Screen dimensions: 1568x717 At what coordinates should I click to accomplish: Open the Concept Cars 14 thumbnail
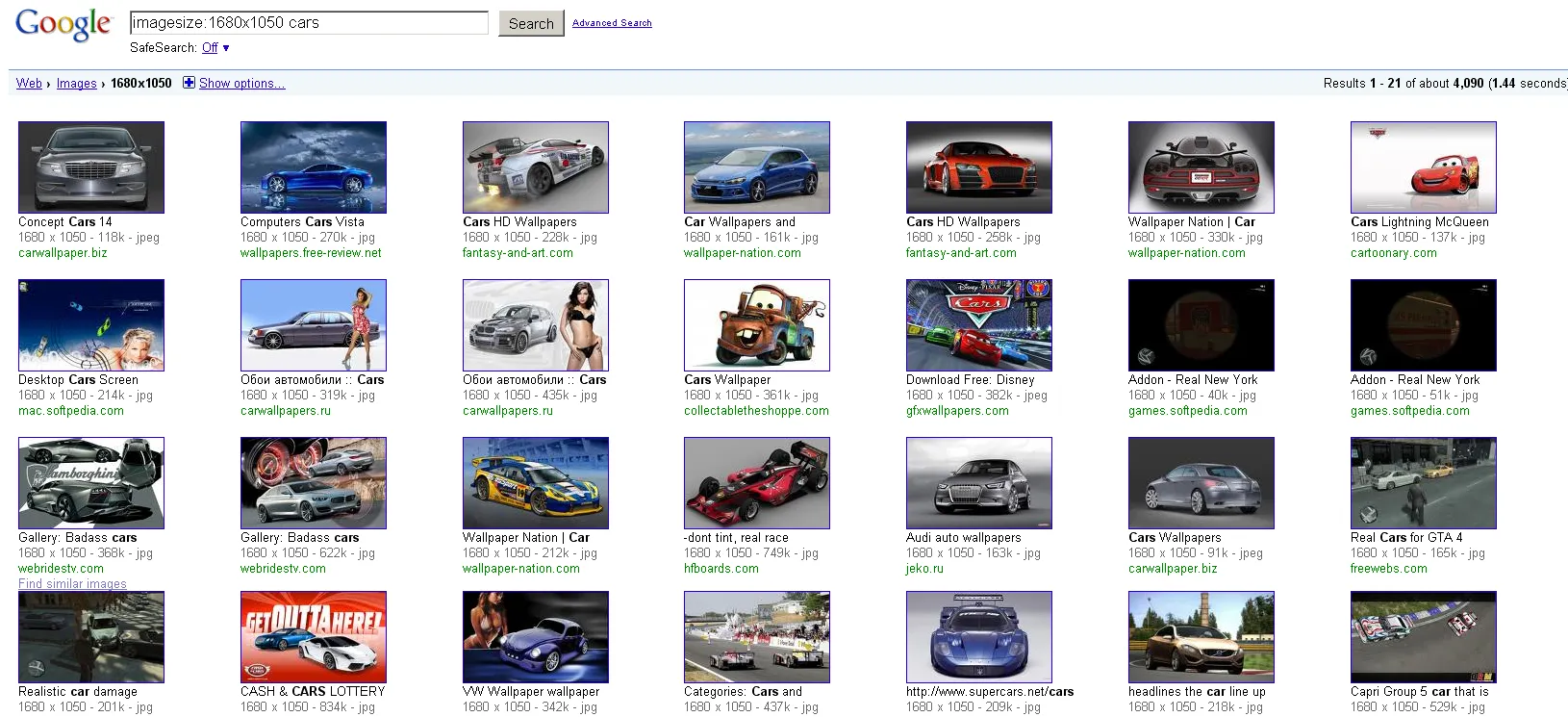point(91,167)
